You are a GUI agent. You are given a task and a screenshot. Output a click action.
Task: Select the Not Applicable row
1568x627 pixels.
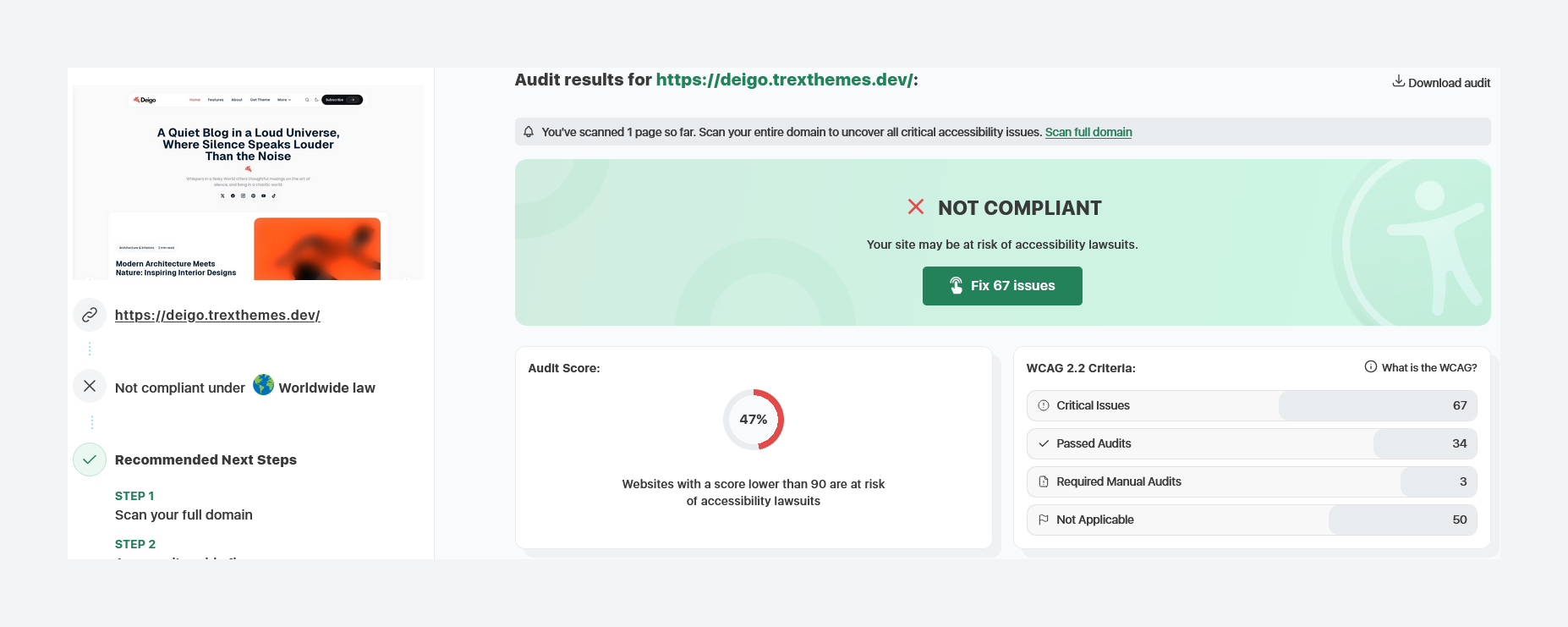coord(1252,520)
